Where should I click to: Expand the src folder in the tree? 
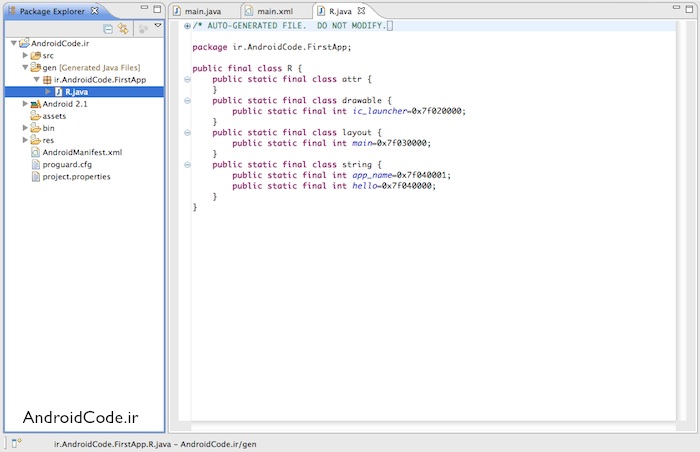point(25,55)
